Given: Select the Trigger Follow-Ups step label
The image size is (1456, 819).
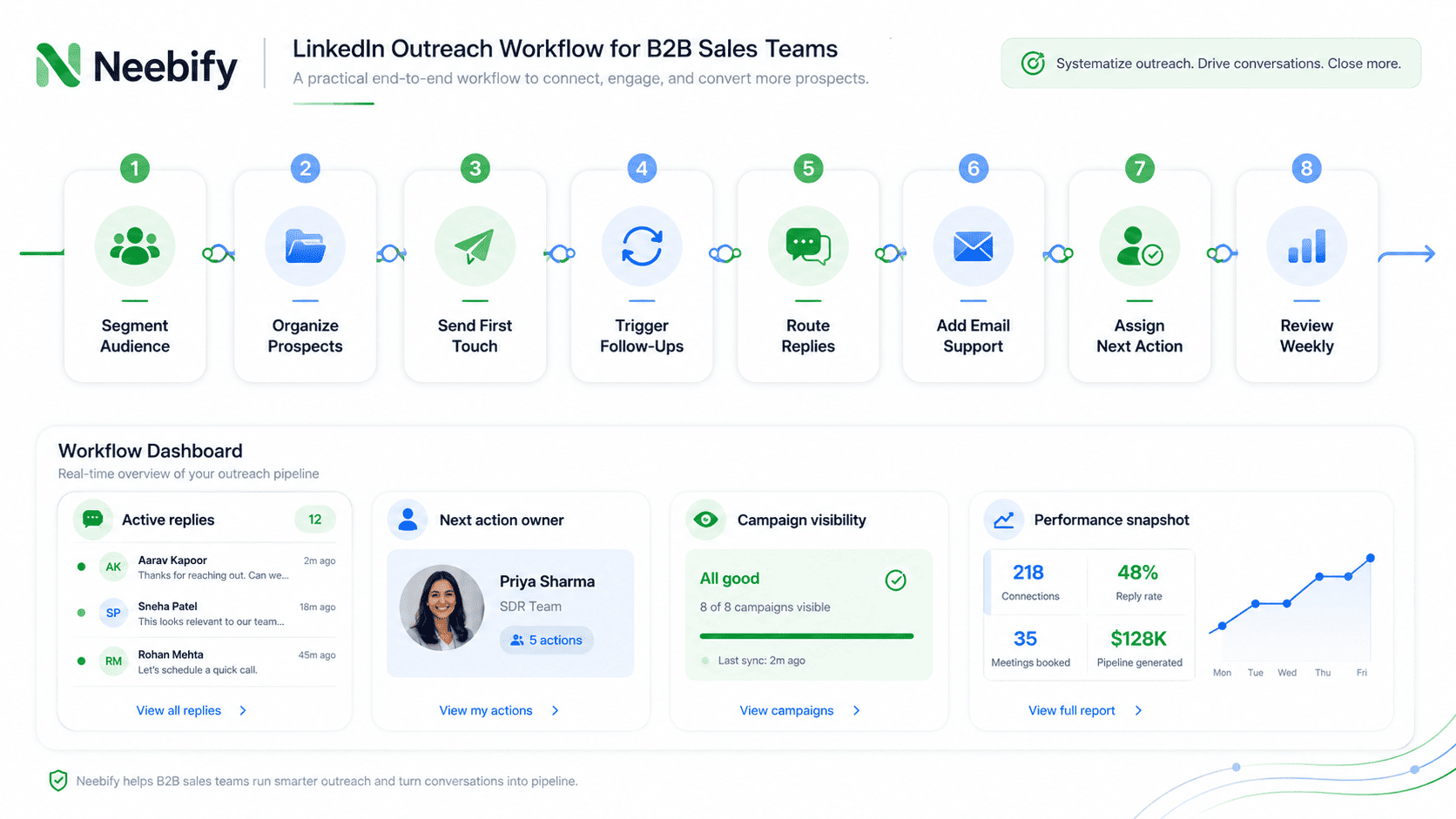Looking at the screenshot, I should click(x=642, y=336).
